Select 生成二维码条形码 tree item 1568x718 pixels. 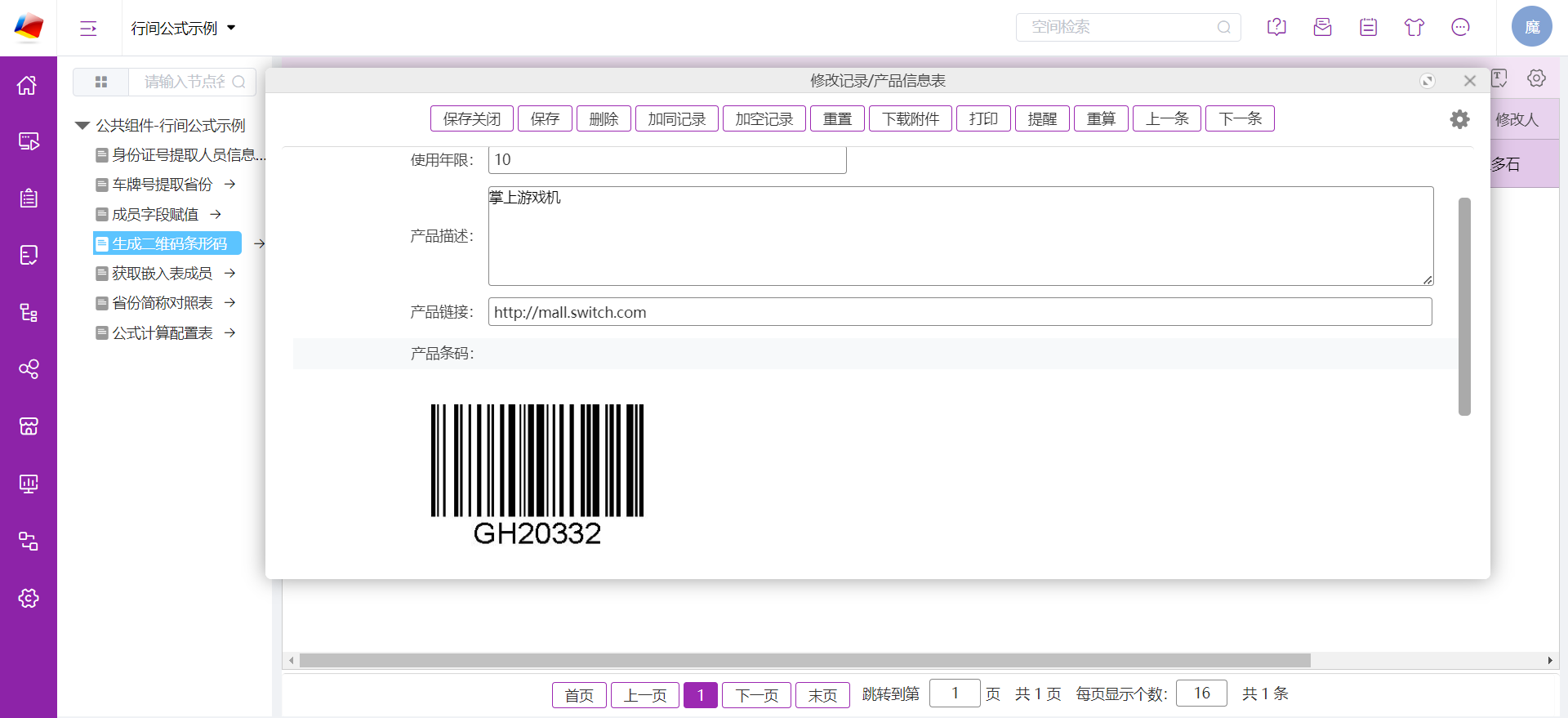[x=167, y=243]
